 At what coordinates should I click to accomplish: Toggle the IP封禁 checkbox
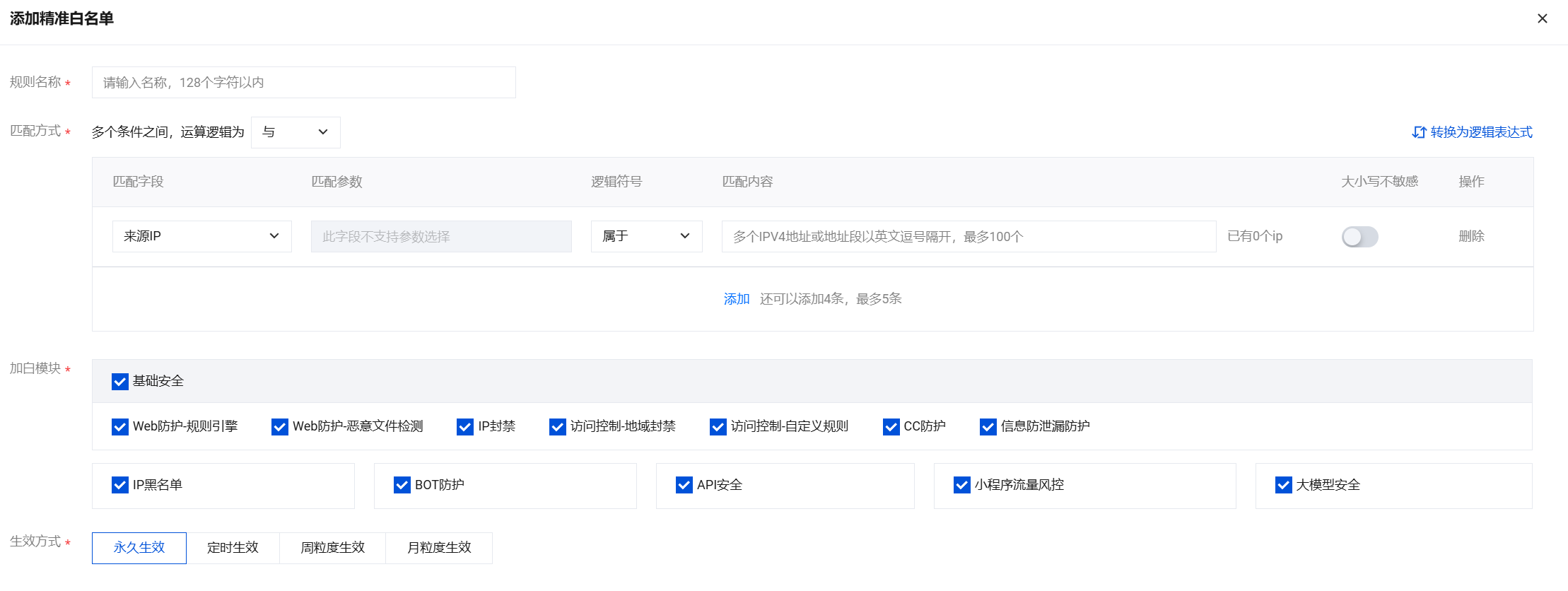(465, 427)
